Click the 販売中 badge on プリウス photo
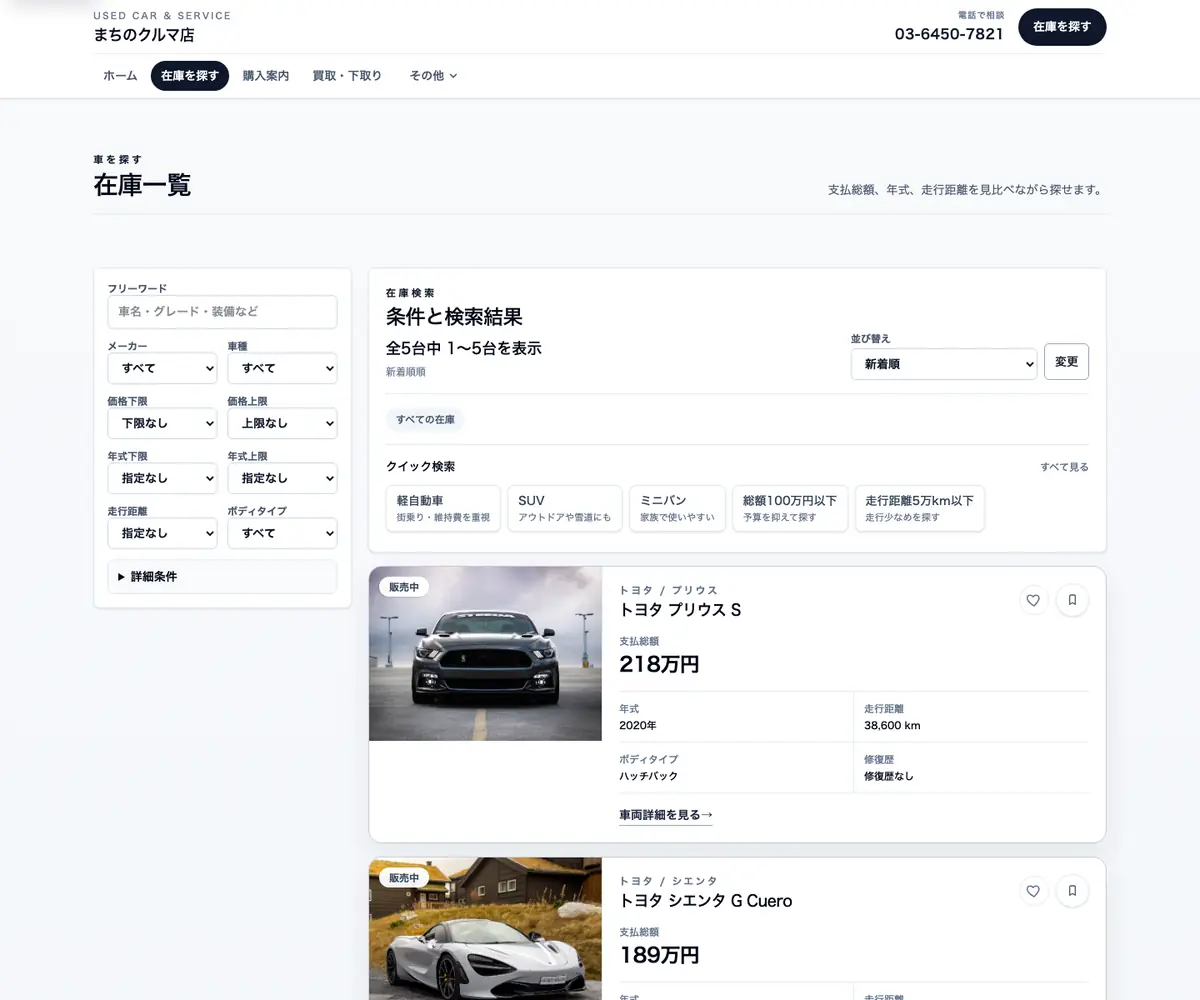1200x1000 pixels. pyautogui.click(x=404, y=587)
